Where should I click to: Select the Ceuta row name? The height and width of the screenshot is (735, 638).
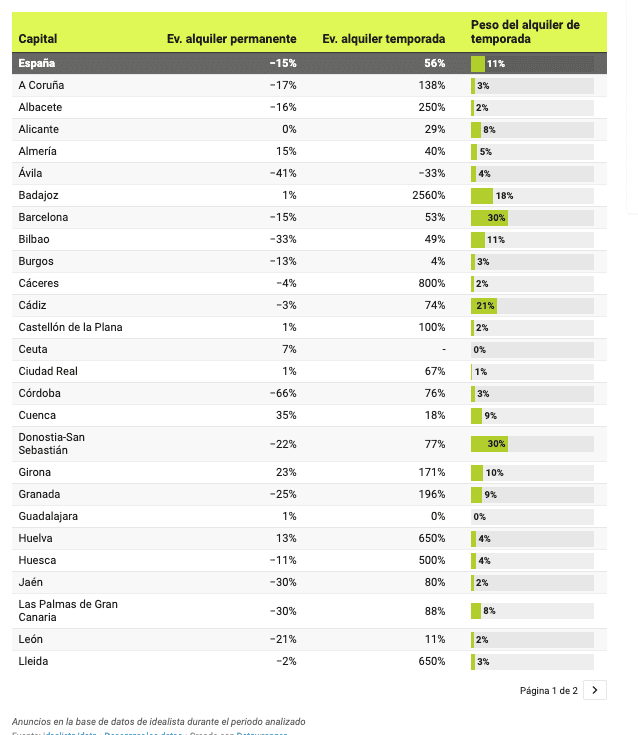(33, 349)
